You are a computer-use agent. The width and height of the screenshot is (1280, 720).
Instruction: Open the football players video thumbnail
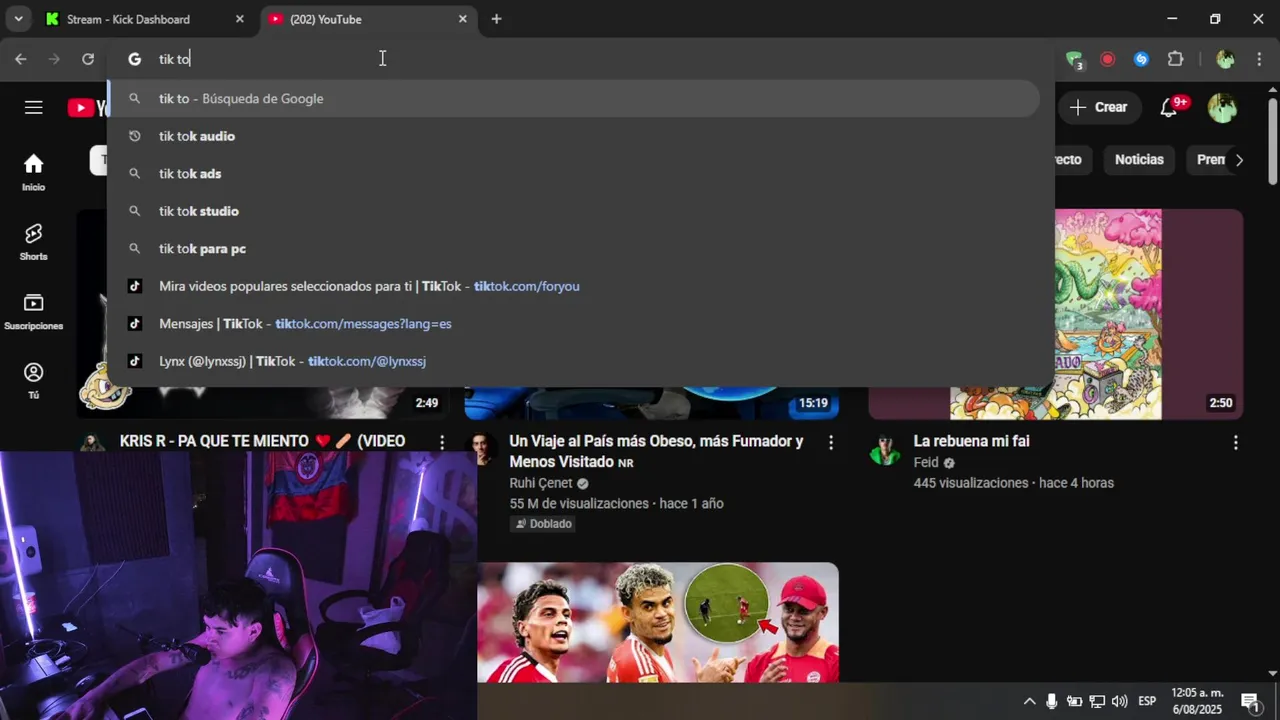[658, 622]
